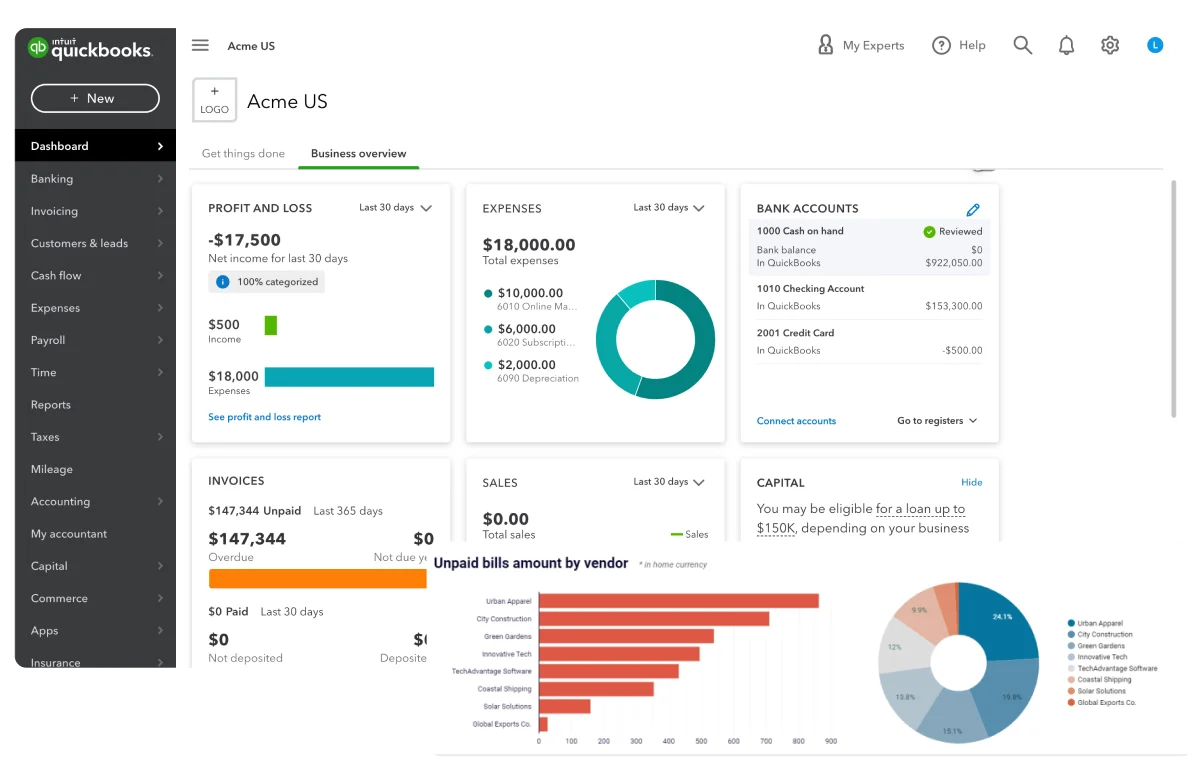Open the My Experts person icon
Viewport: 1200px width, 762px height.
(825, 45)
